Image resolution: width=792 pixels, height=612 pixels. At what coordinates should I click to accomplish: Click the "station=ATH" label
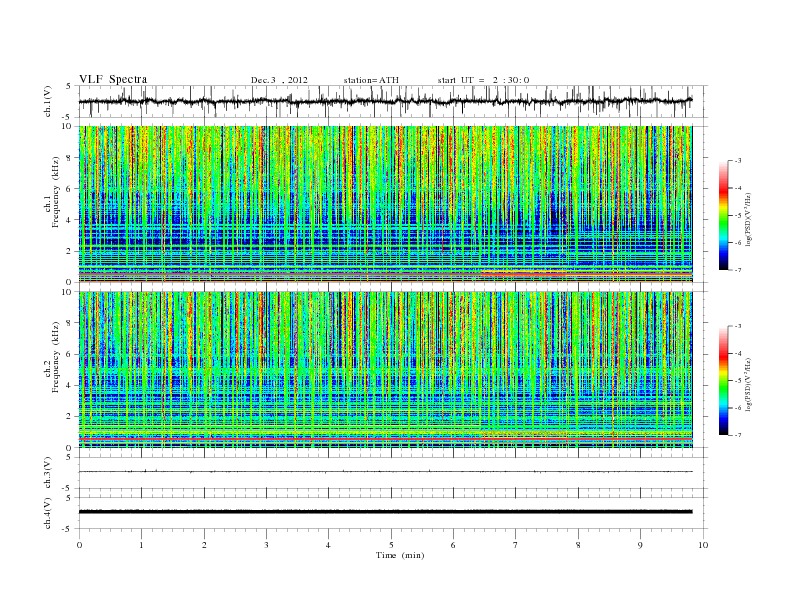pyautogui.click(x=371, y=80)
